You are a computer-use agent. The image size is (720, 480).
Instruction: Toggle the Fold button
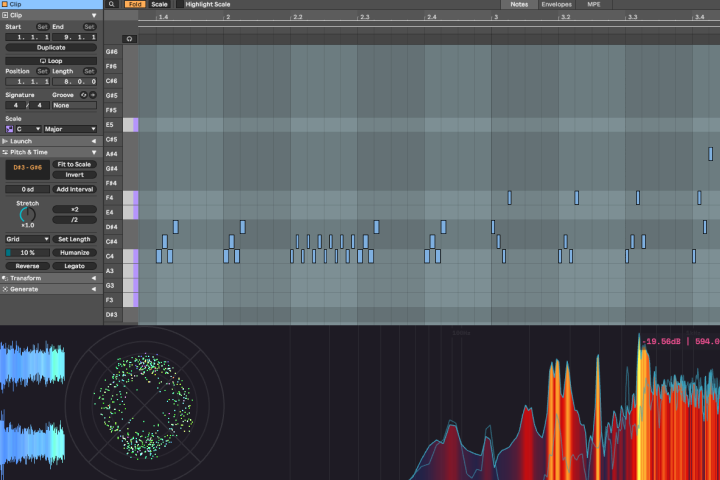tap(135, 4)
